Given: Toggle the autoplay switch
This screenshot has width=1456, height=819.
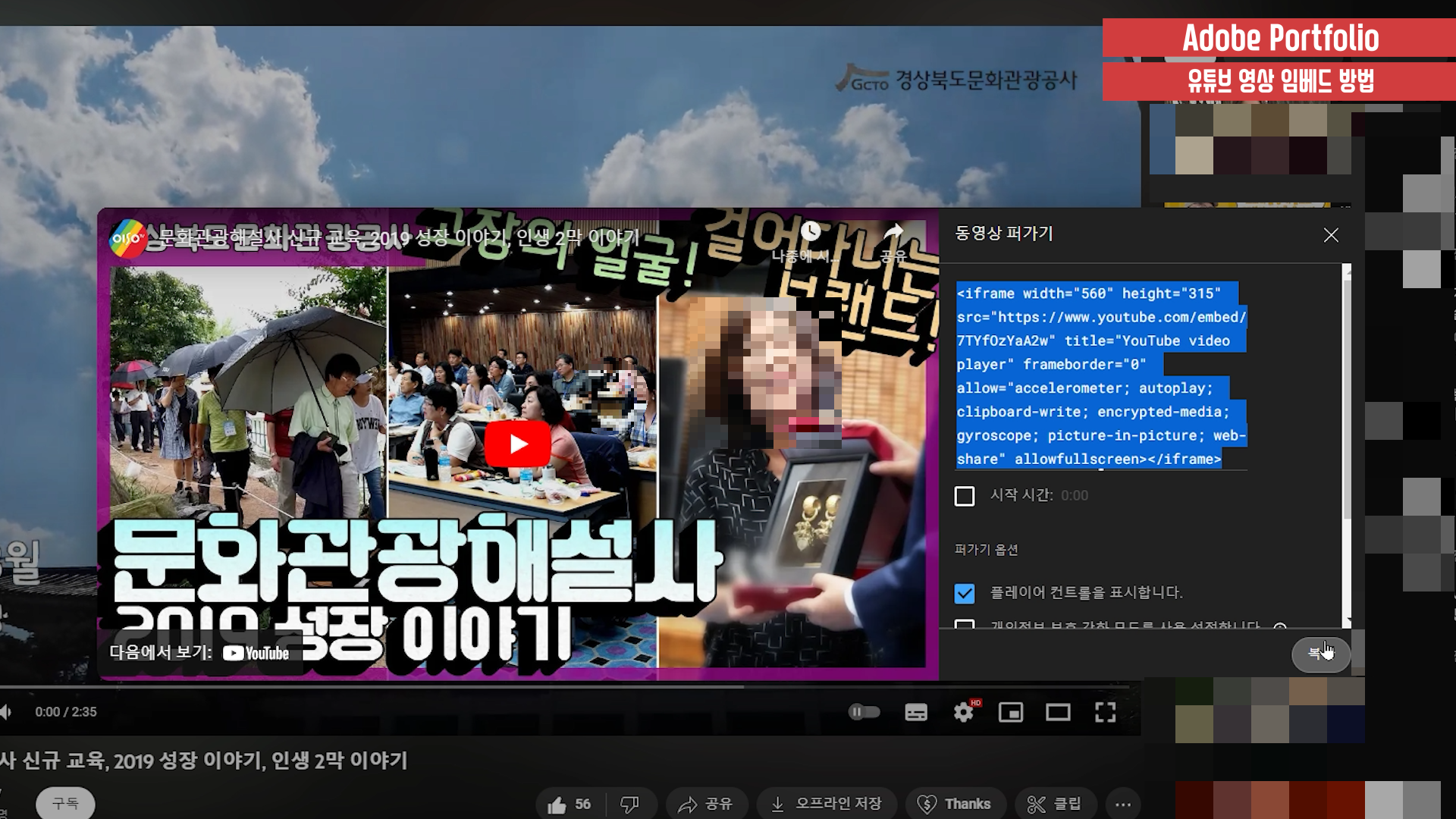Looking at the screenshot, I should click(864, 711).
